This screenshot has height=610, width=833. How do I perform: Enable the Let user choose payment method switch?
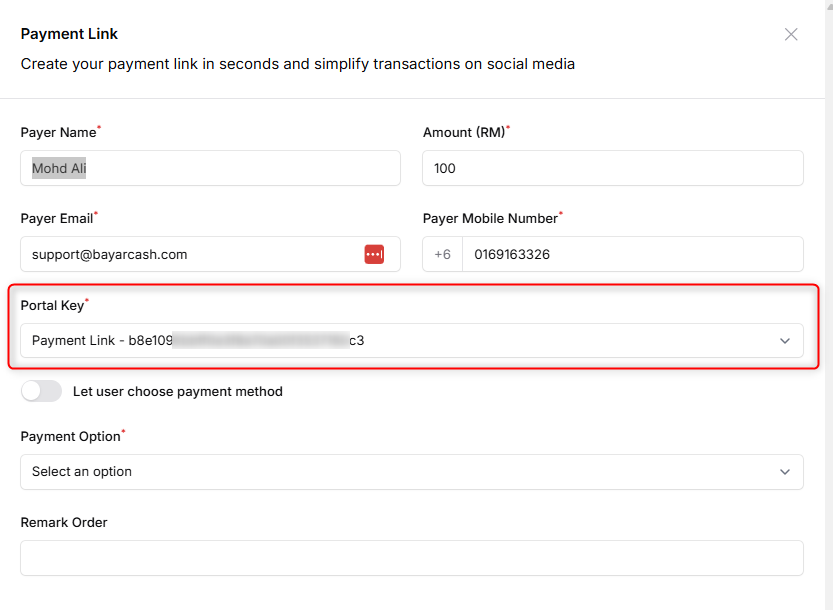coord(41,391)
